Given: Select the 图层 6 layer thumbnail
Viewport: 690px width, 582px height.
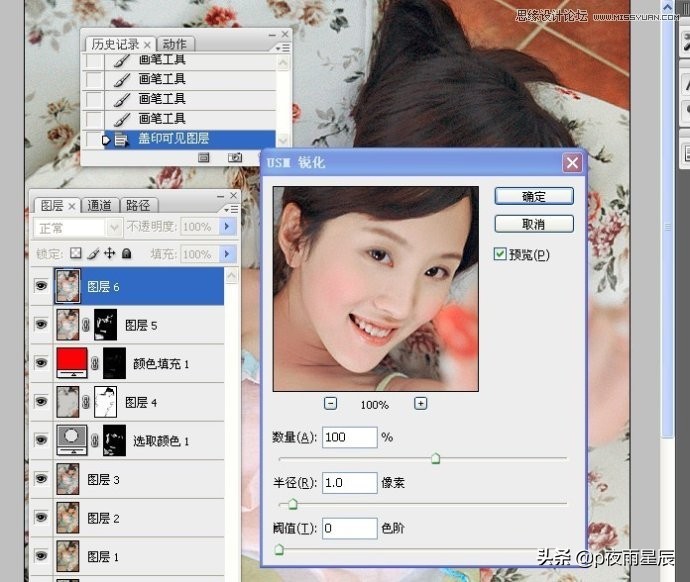Looking at the screenshot, I should pyautogui.click(x=67, y=286).
